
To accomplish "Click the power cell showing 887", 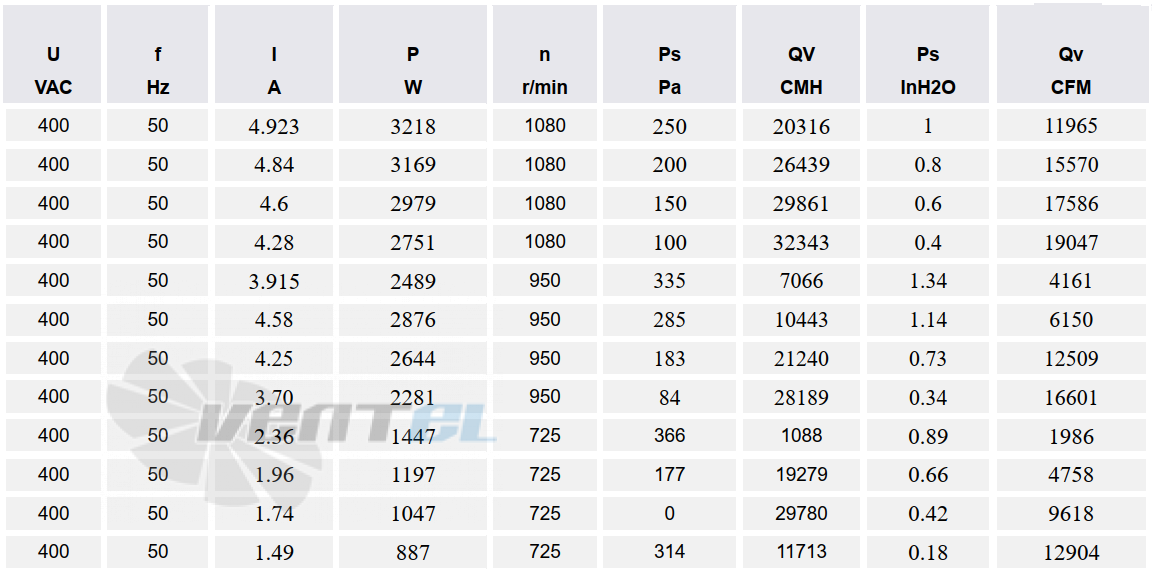I will tap(413, 552).
